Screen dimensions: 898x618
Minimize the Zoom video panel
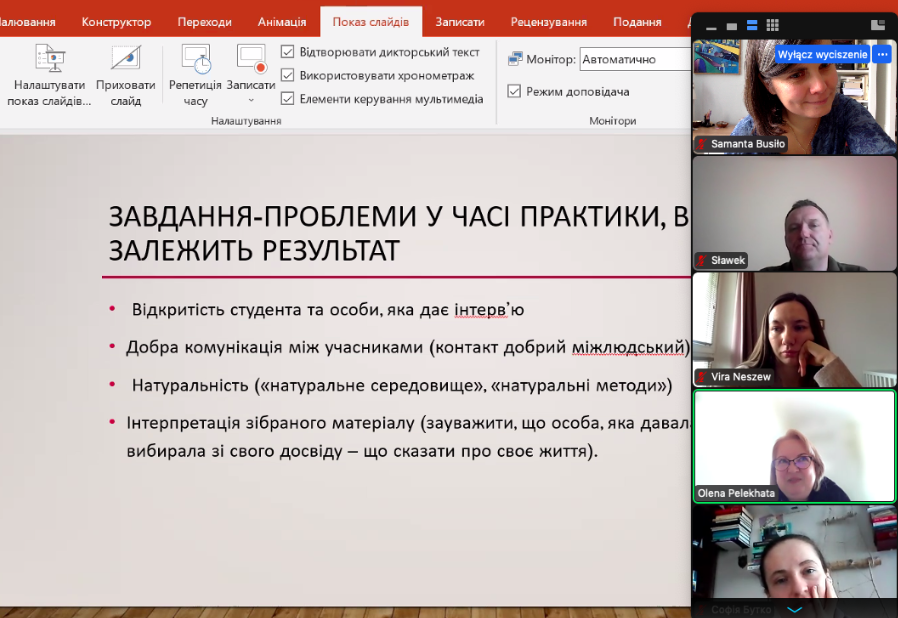[711, 27]
